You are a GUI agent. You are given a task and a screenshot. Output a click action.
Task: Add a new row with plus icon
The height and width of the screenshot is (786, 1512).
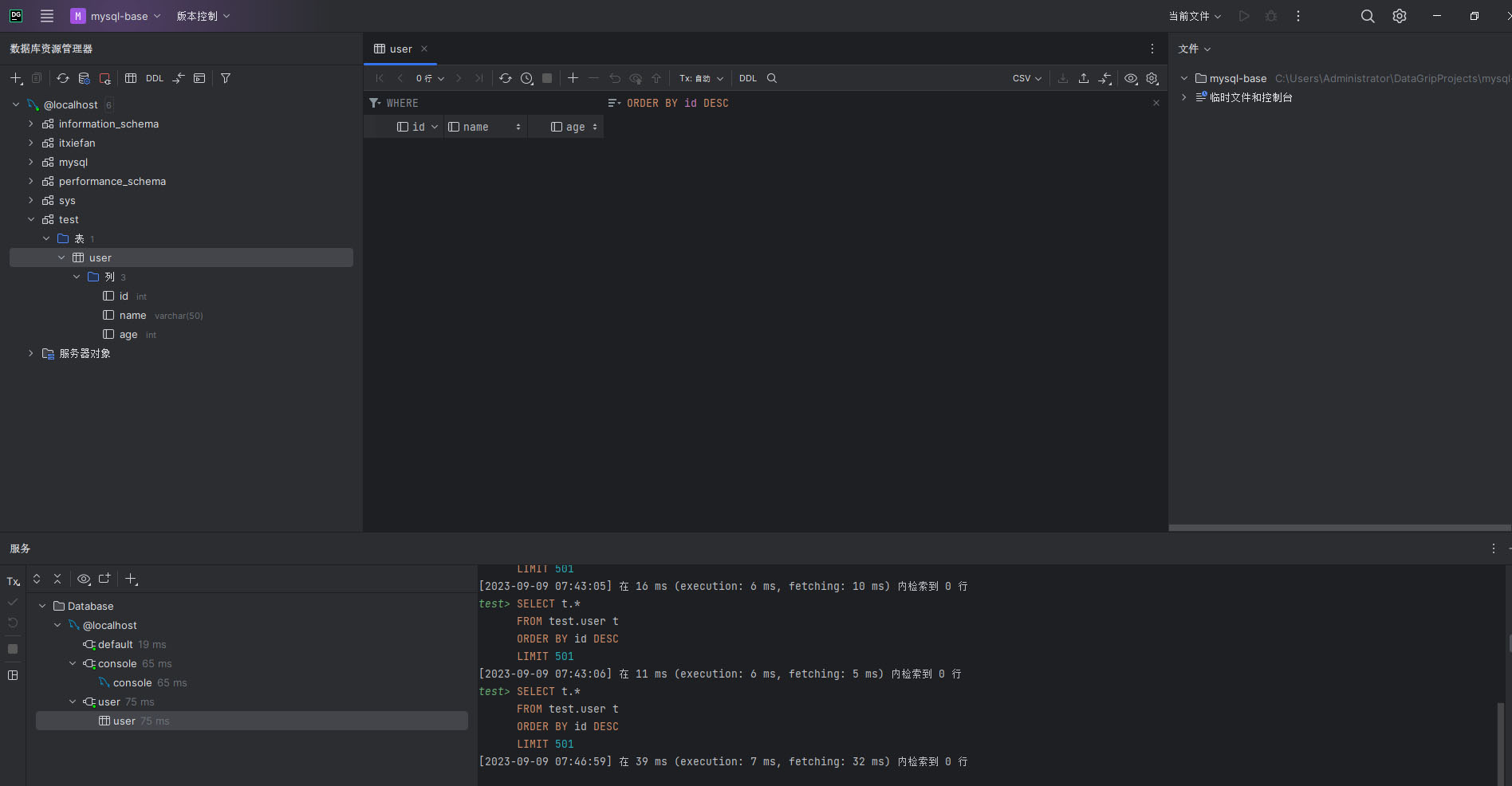tap(573, 78)
